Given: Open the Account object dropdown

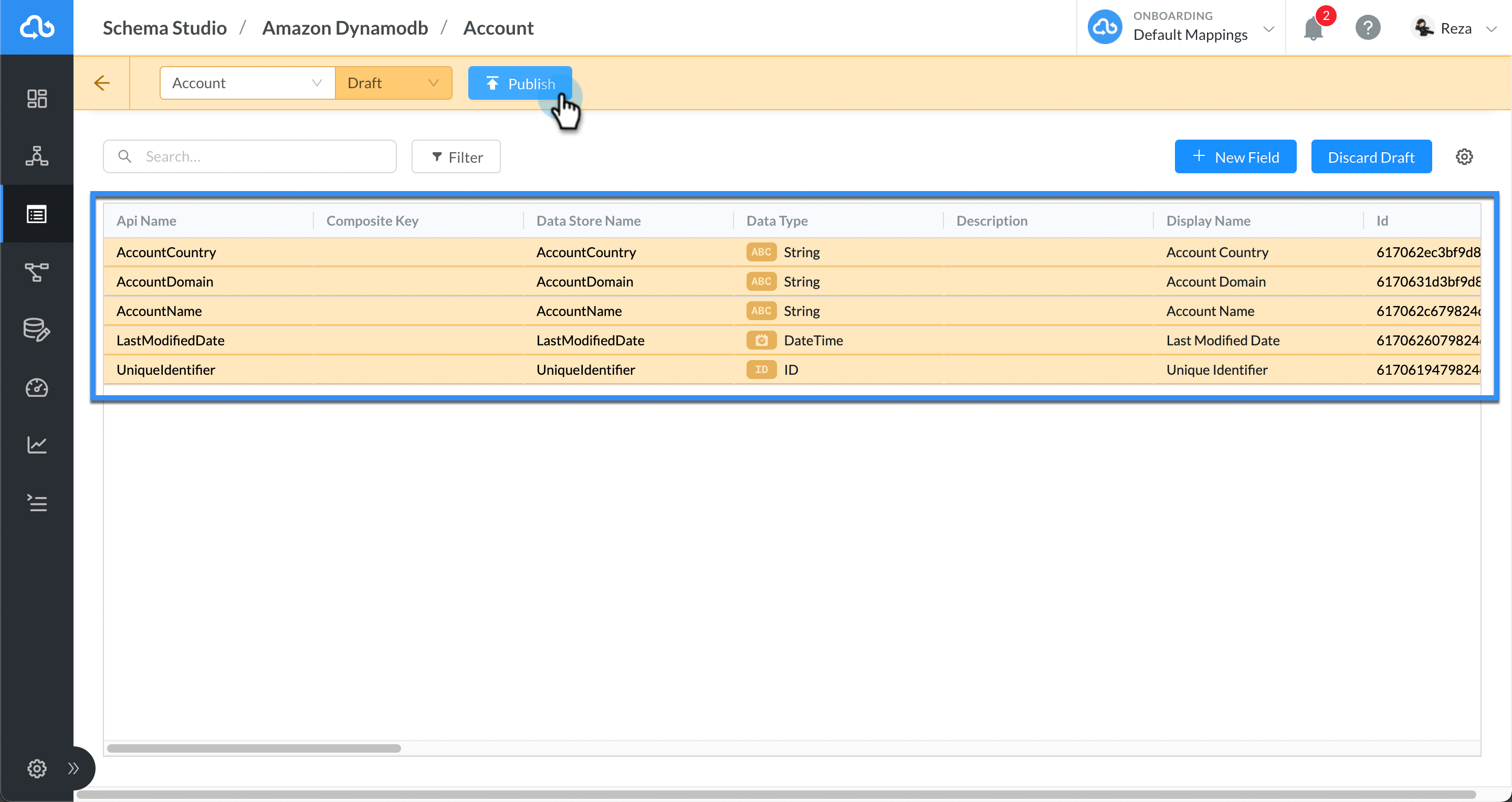Looking at the screenshot, I should [247, 83].
